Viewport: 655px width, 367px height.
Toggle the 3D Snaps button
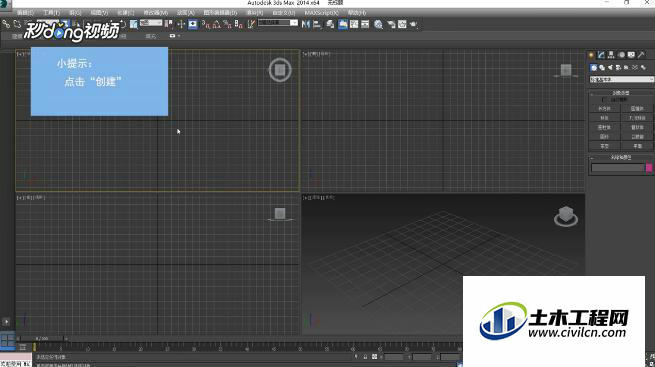[205, 24]
